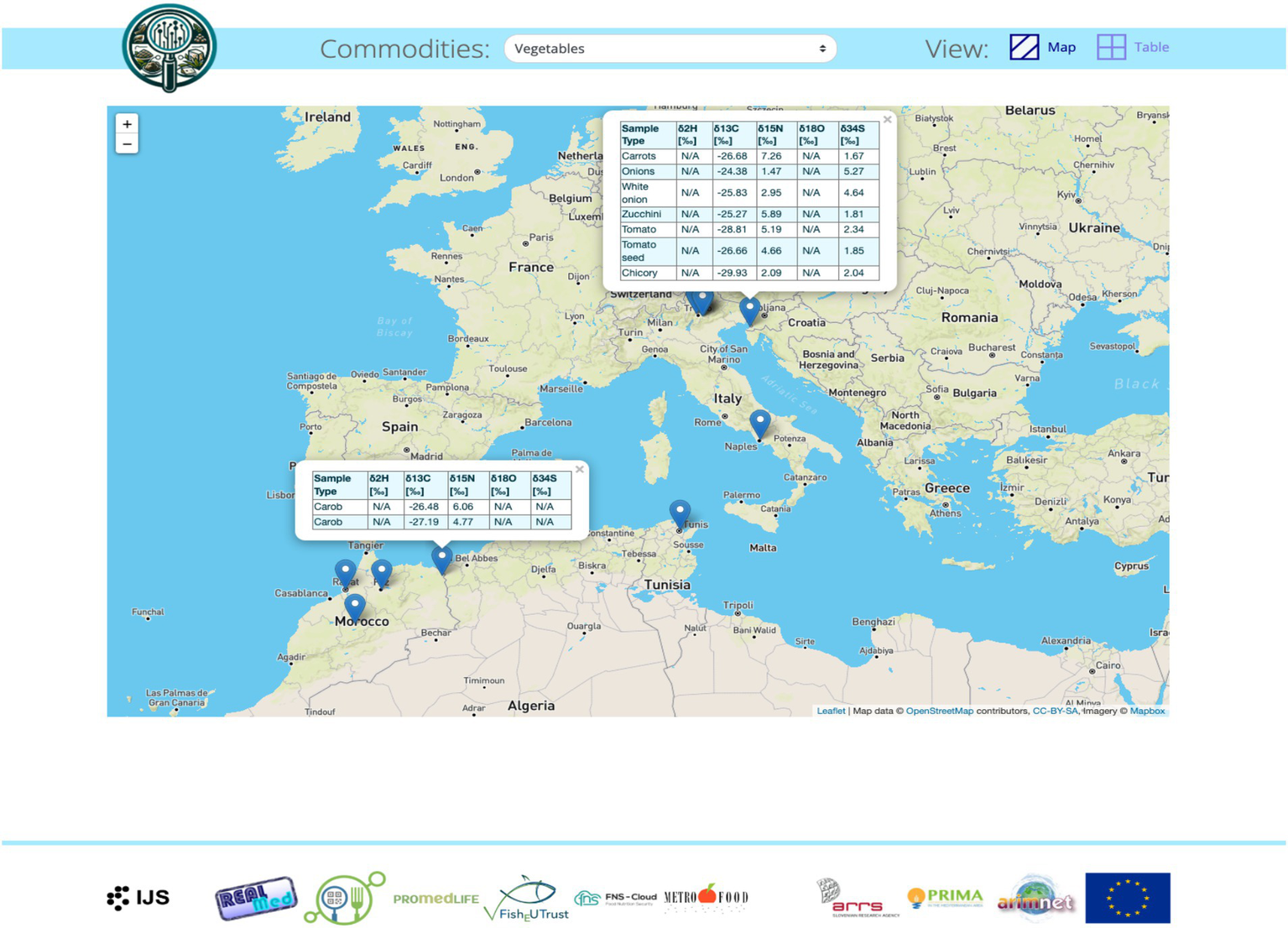Switch to Map view

click(1043, 47)
